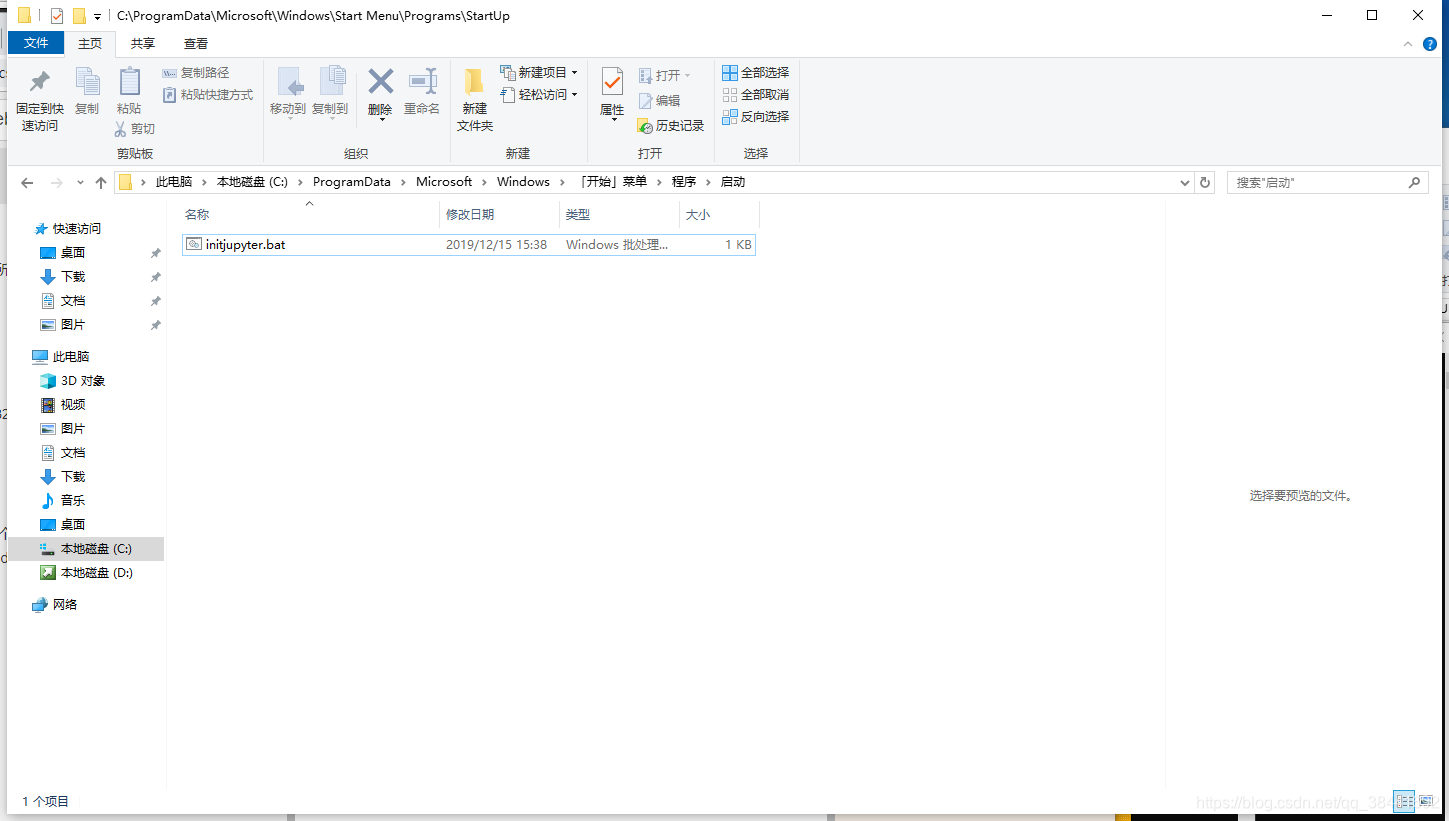1449x821 pixels.
Task: Click 全部取消 select none
Action: point(756,95)
